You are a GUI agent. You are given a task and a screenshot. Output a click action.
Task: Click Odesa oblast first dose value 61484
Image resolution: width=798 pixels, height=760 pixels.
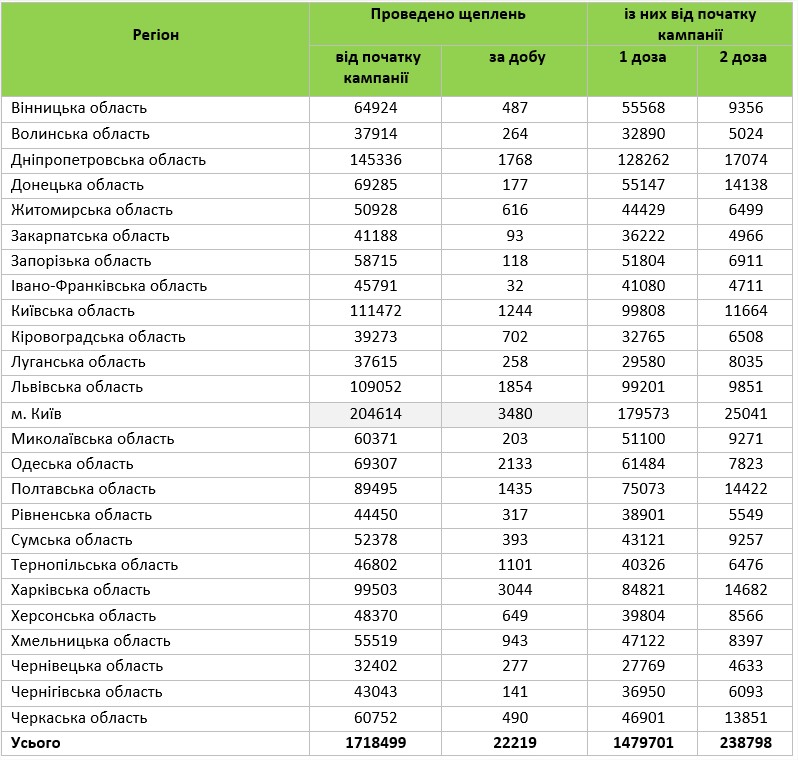point(642,464)
